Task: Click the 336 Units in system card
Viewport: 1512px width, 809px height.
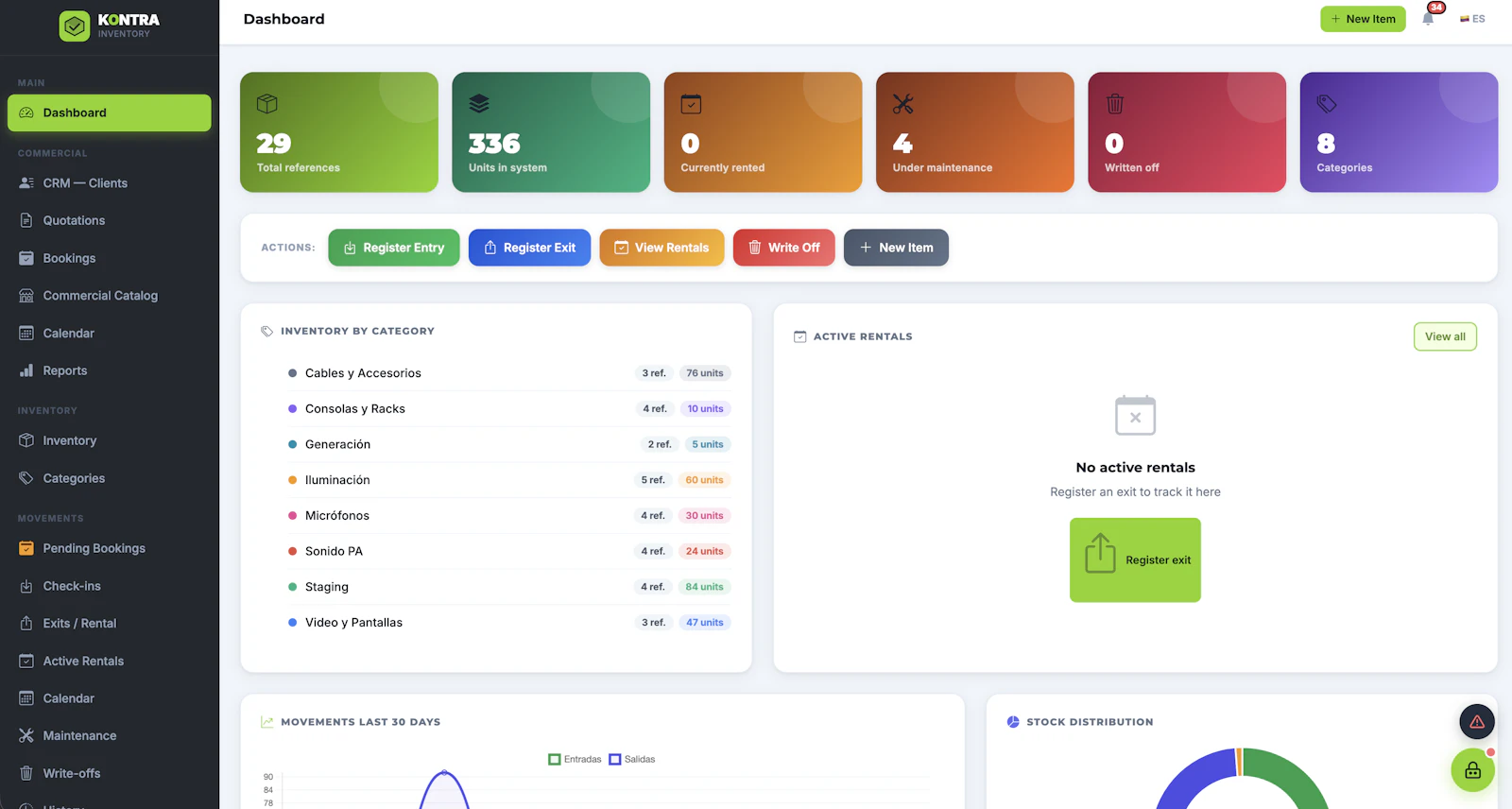Action: [x=551, y=132]
